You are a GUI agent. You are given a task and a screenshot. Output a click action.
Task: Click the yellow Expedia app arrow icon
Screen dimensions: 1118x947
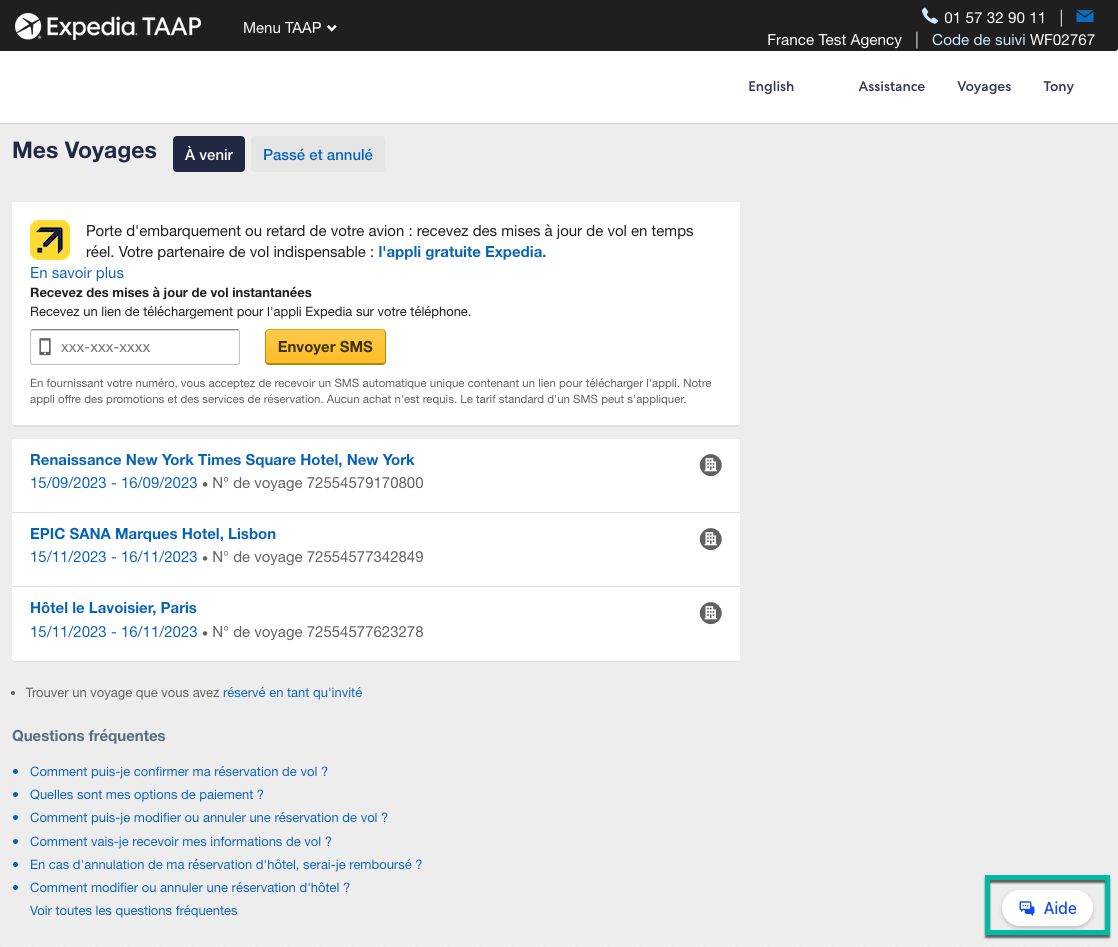click(x=50, y=240)
